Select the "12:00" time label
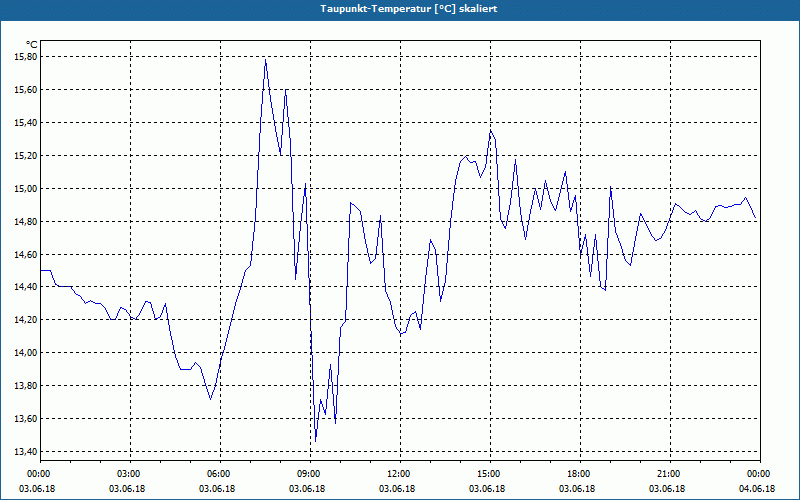 click(400, 474)
